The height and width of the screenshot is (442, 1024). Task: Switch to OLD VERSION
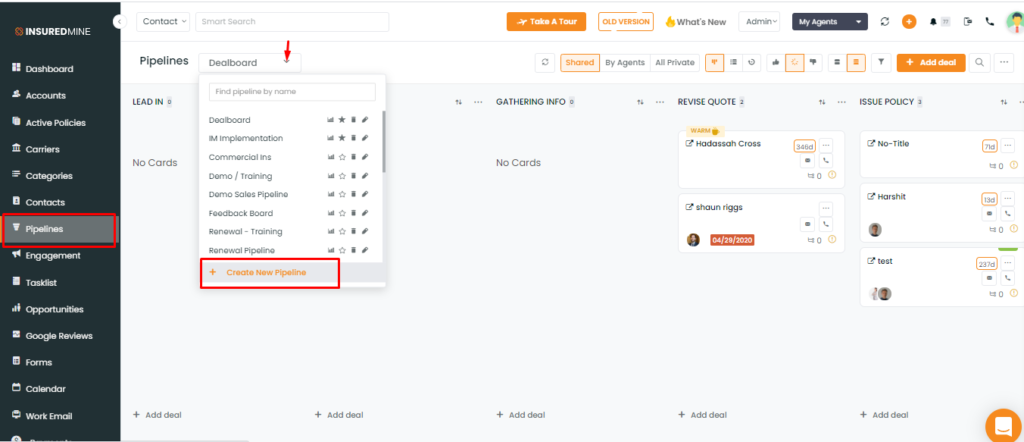626,22
